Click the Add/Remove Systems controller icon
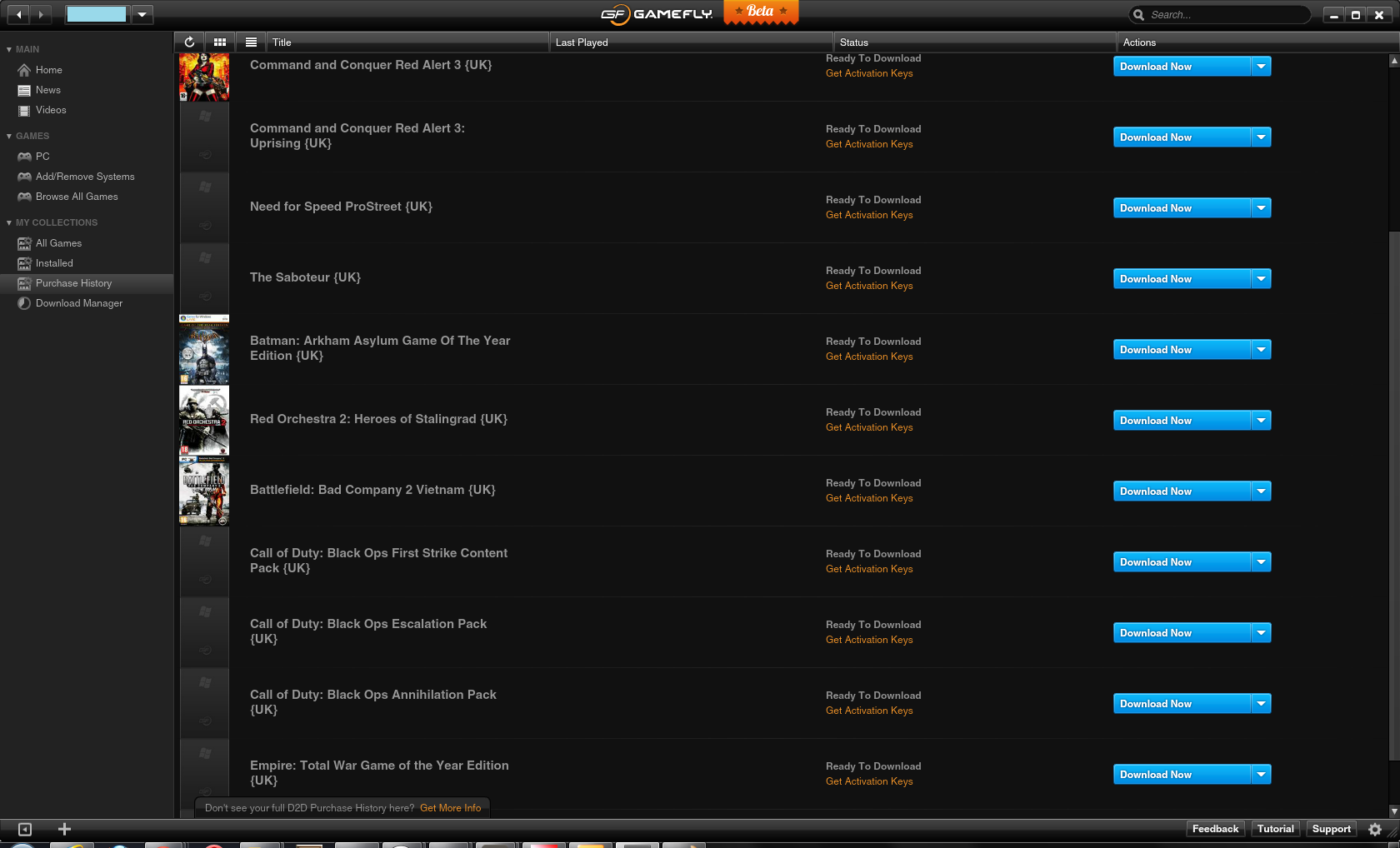Screen dimensions: 1400x848 click(x=24, y=177)
